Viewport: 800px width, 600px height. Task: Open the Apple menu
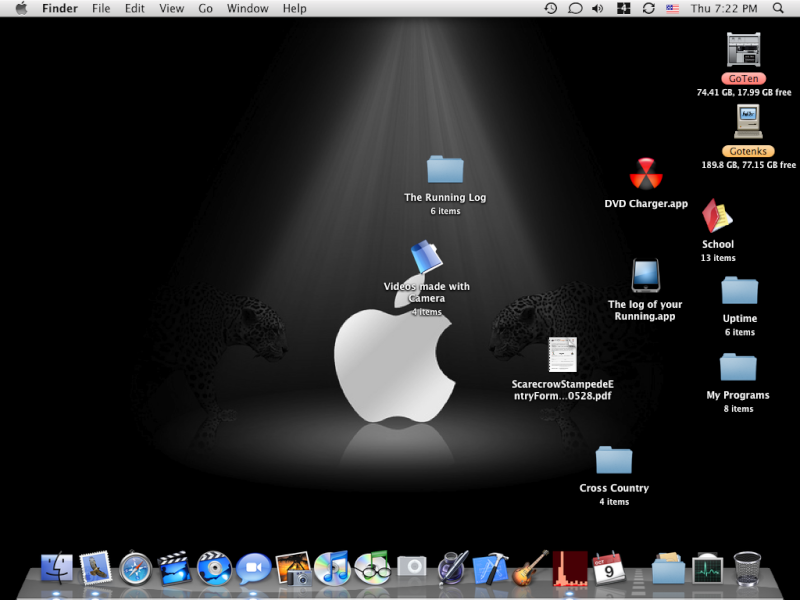pos(21,8)
